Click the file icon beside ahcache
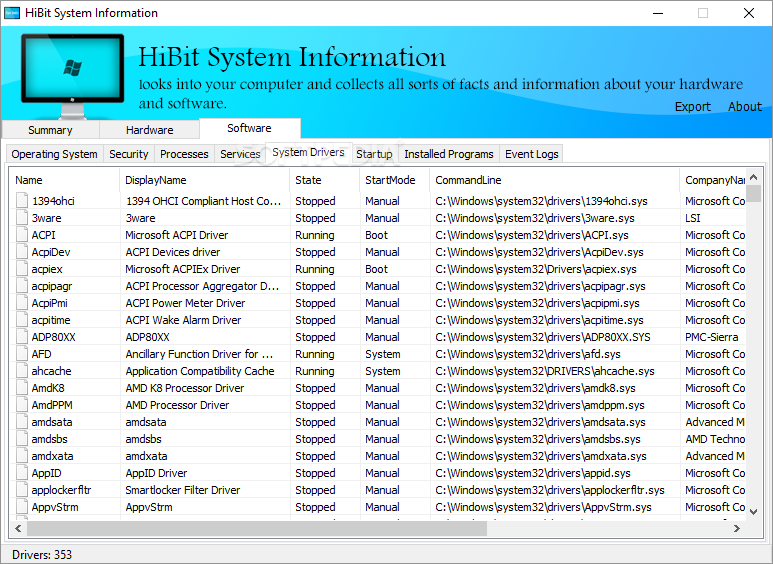This screenshot has height=564, width=773. (22, 371)
